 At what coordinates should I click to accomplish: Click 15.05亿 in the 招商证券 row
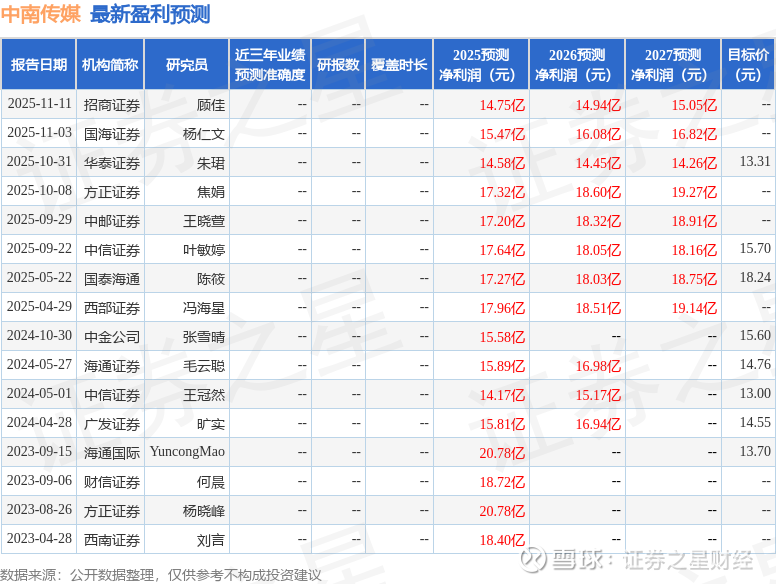click(694, 105)
